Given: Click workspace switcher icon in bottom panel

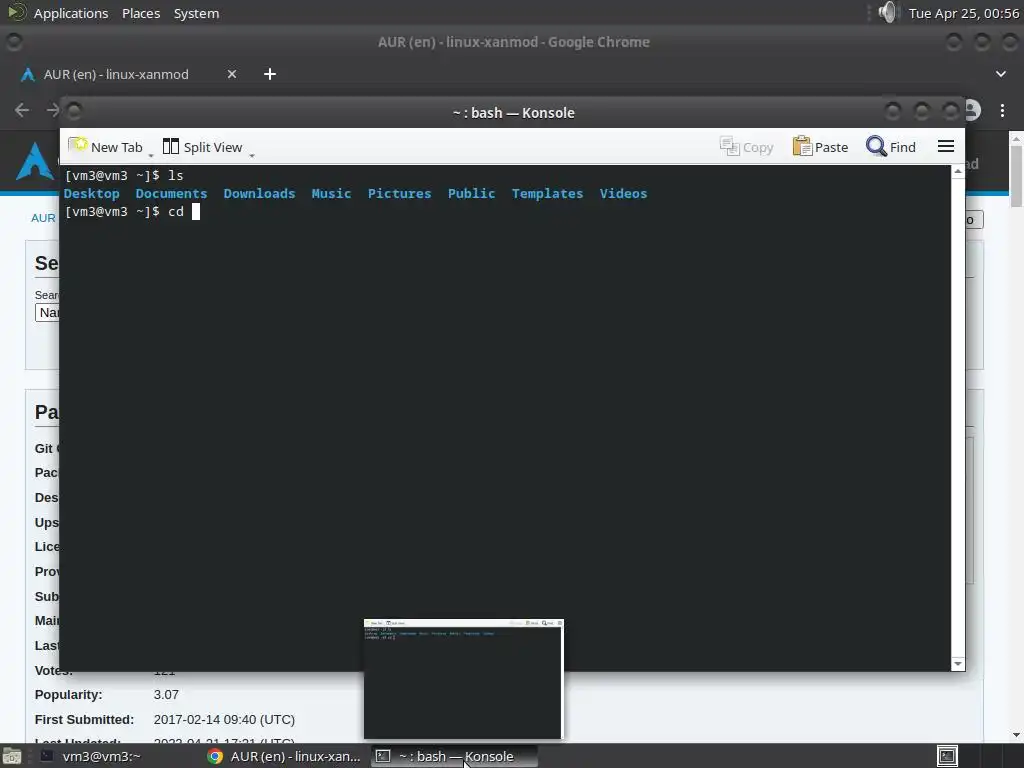Looking at the screenshot, I should pos(947,756).
